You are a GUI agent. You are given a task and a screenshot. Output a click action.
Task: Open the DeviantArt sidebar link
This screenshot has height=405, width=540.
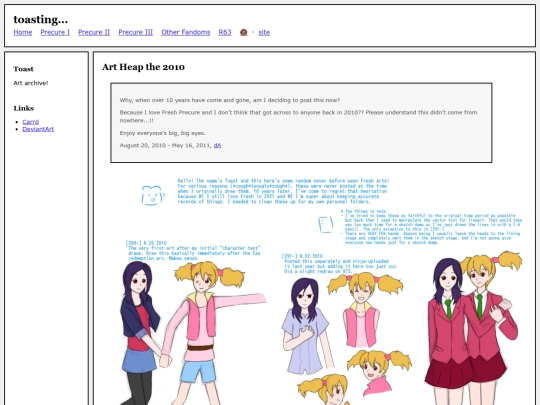click(38, 129)
